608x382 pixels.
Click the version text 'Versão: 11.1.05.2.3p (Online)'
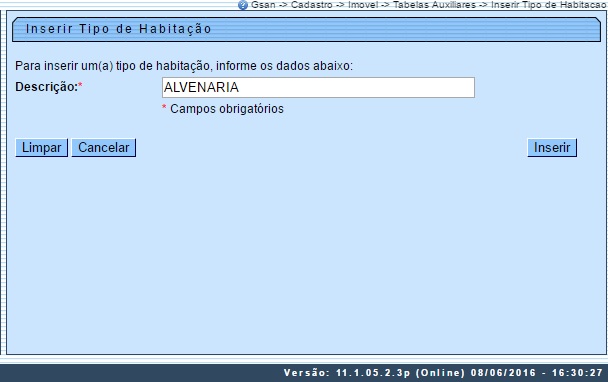(x=374, y=373)
